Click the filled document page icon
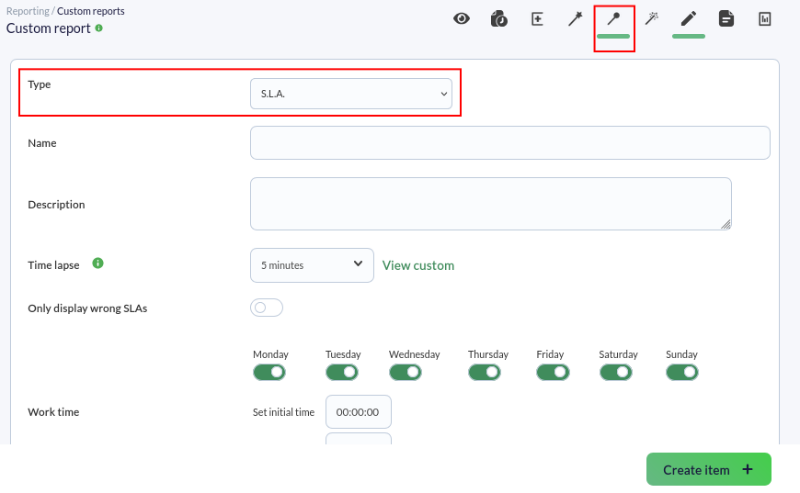800x493 pixels. pos(726,19)
